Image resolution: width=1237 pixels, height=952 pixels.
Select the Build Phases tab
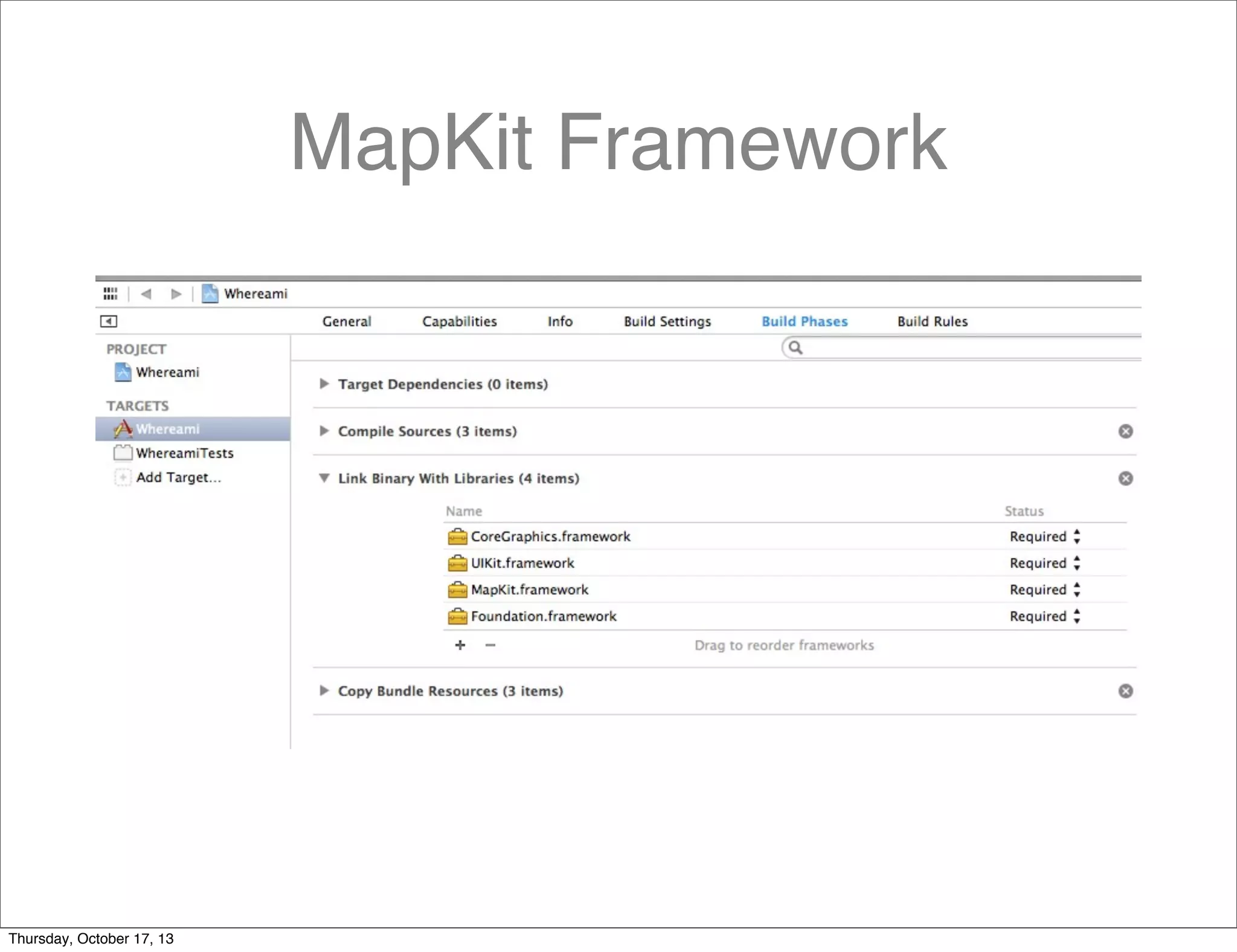(x=805, y=321)
